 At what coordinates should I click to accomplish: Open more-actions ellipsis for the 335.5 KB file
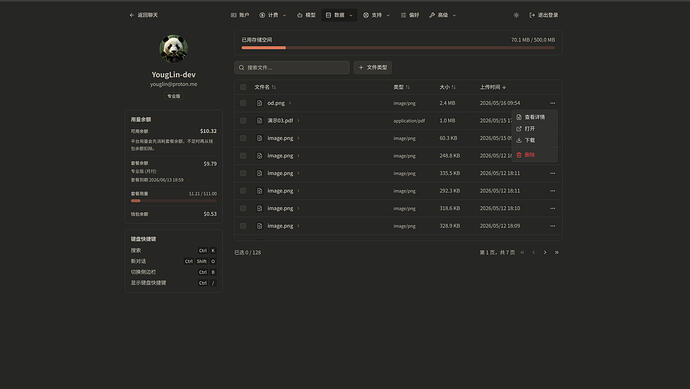click(x=552, y=173)
